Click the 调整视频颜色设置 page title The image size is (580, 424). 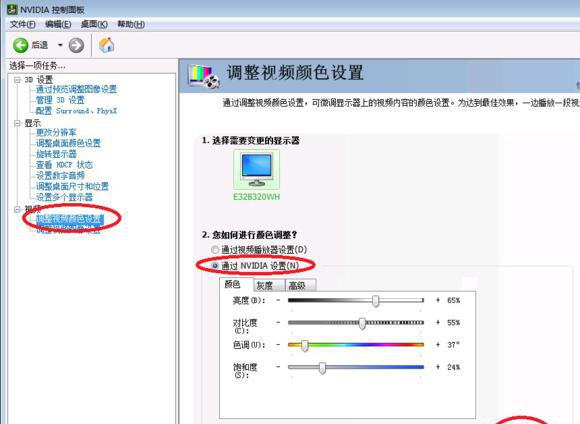click(x=295, y=73)
